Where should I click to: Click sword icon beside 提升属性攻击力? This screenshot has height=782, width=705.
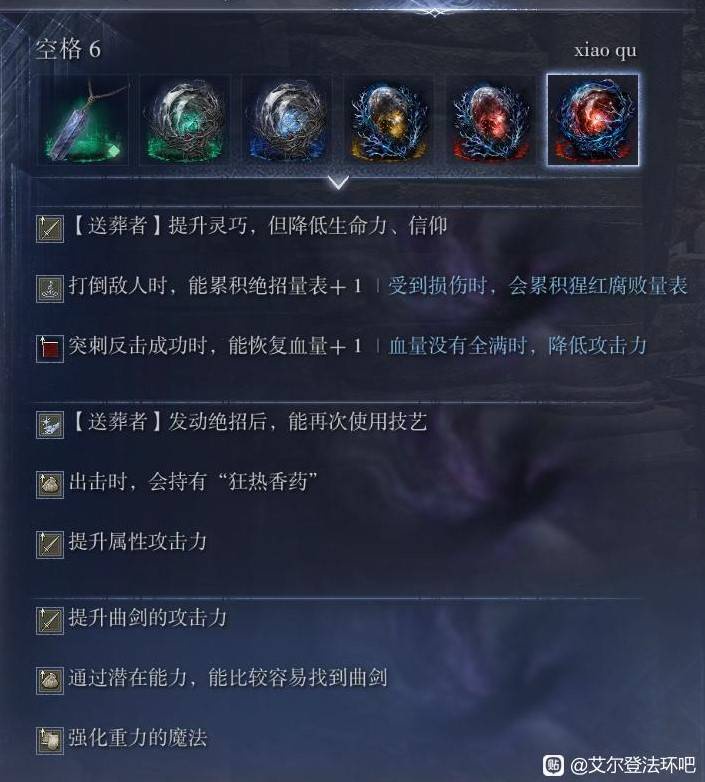[x=50, y=545]
